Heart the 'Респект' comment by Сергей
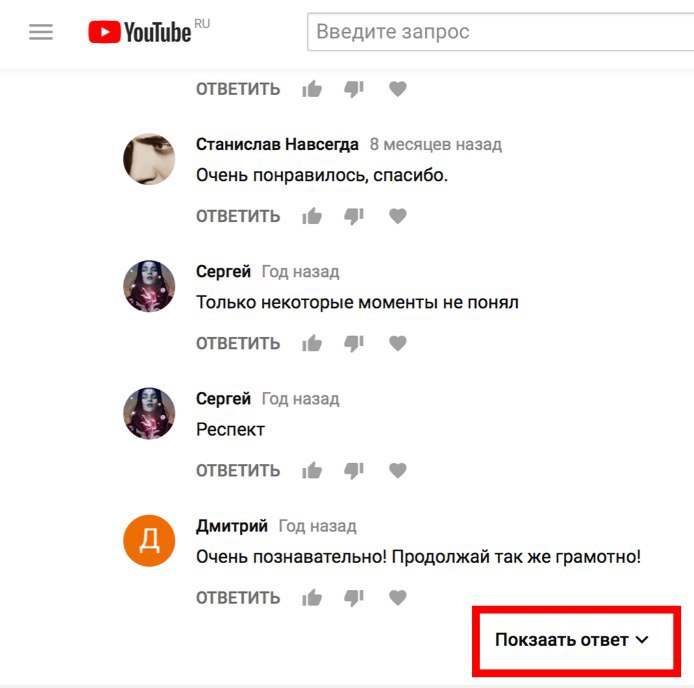The image size is (694, 688). tap(397, 470)
